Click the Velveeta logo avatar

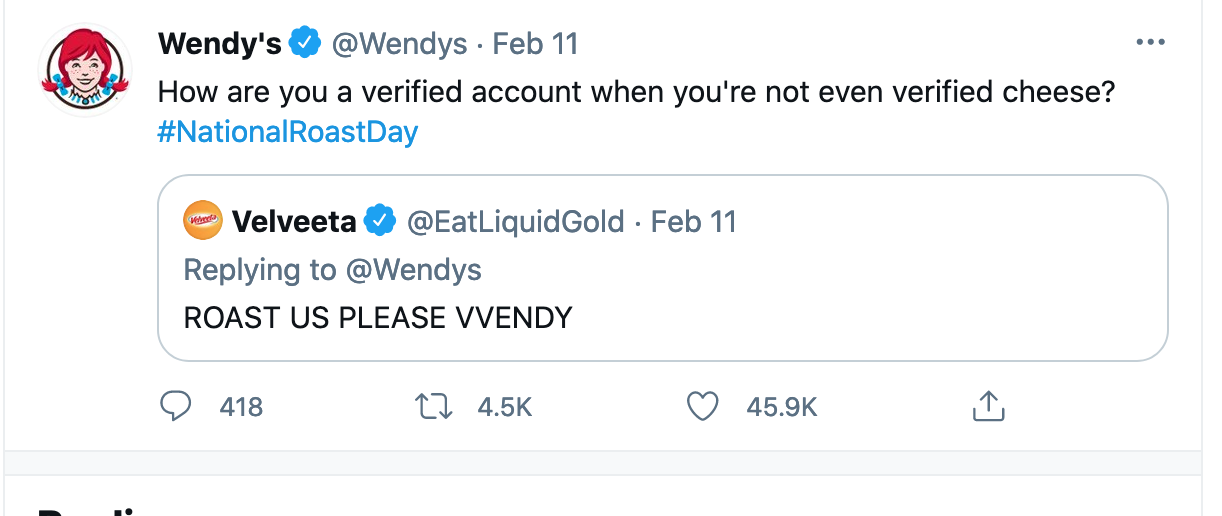[203, 220]
